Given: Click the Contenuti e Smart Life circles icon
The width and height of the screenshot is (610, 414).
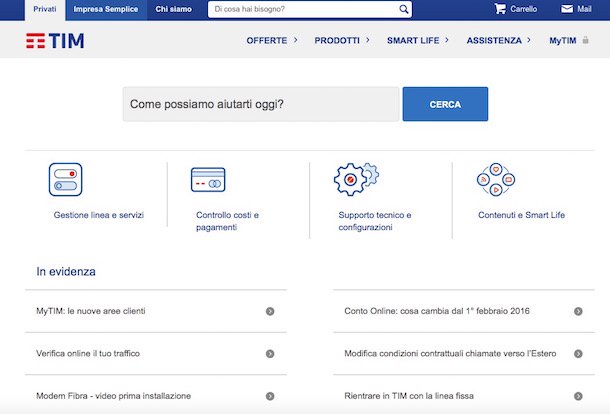Looking at the screenshot, I should point(496,179).
